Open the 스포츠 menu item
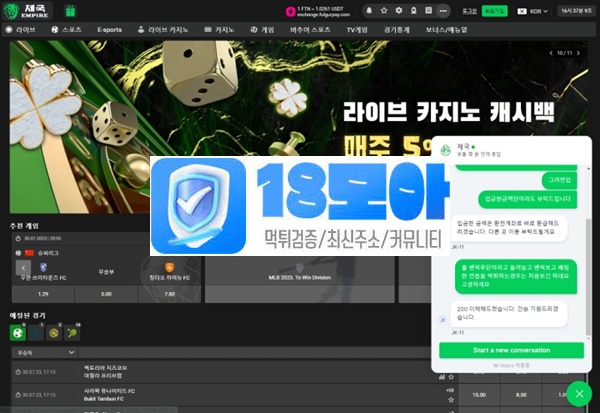This screenshot has width=600, height=413. point(67,30)
